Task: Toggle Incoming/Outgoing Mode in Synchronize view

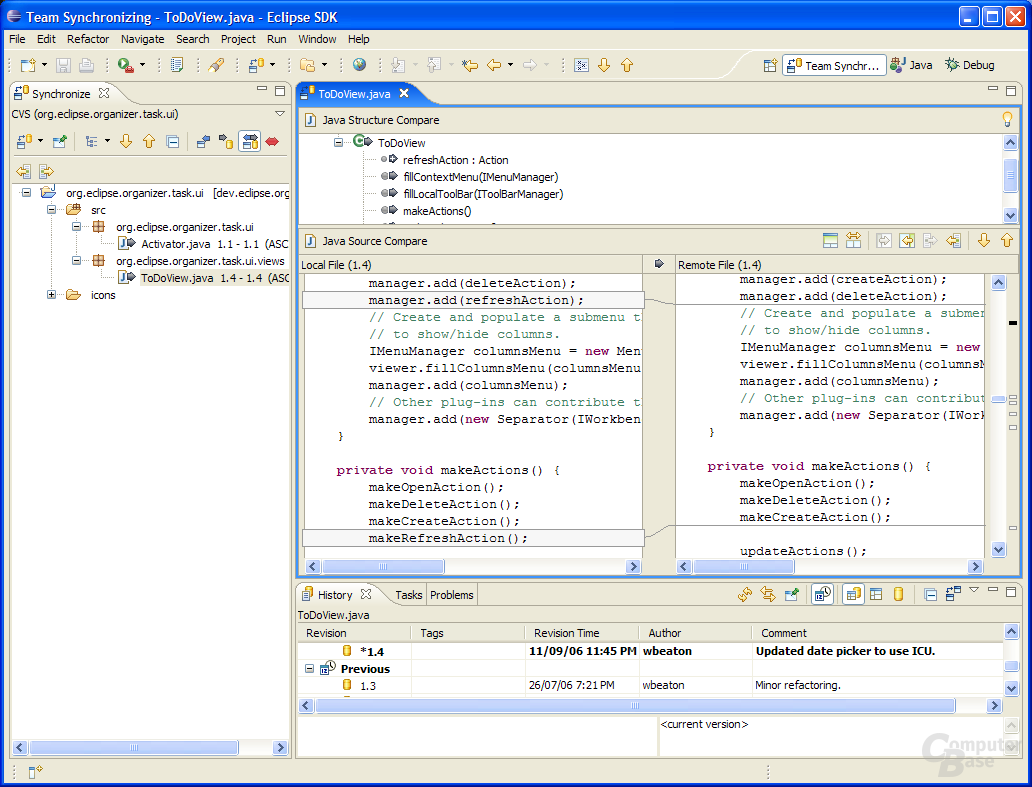Action: [250, 141]
